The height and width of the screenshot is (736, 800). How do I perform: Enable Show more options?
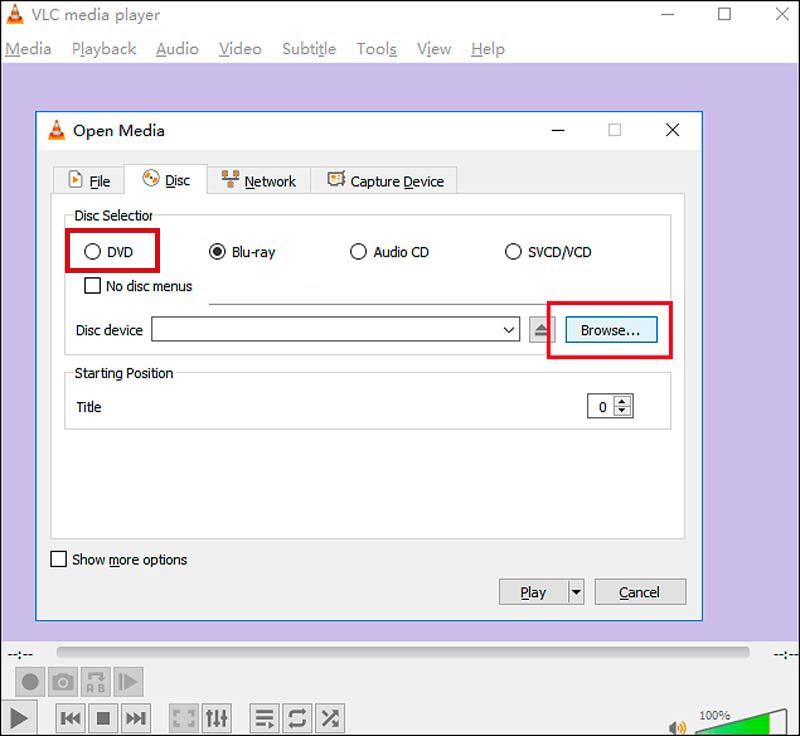[x=59, y=560]
